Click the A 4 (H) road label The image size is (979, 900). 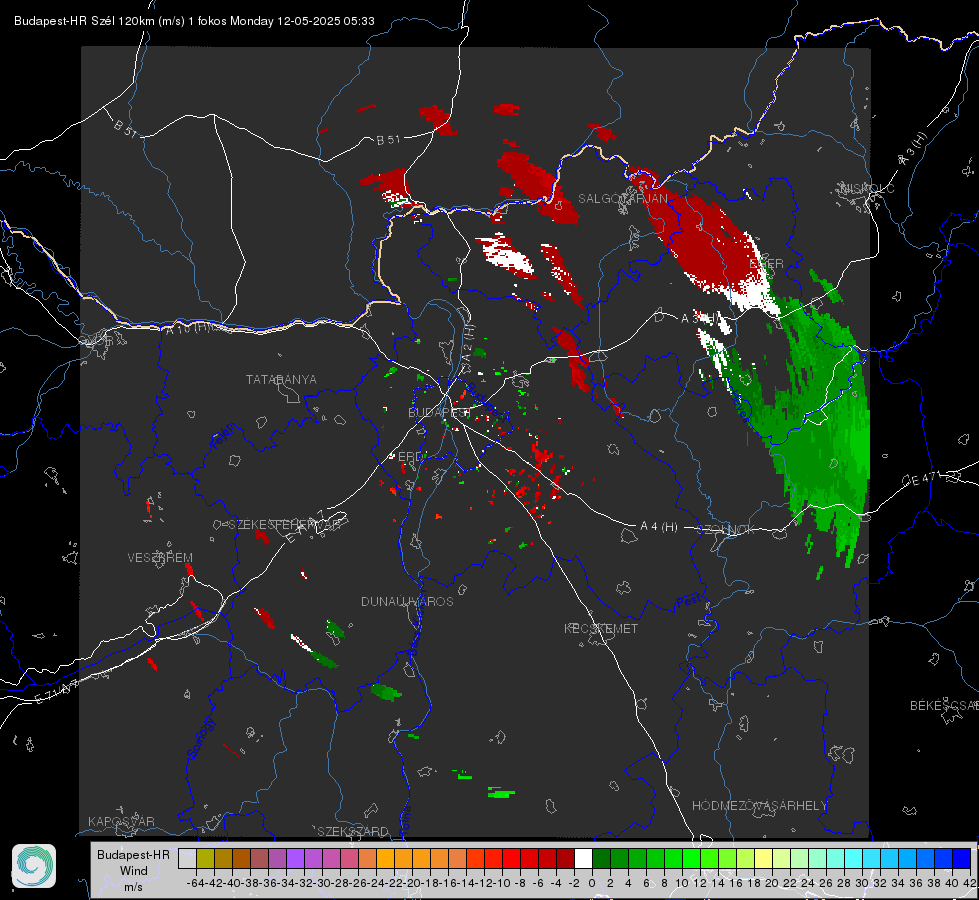[659, 527]
